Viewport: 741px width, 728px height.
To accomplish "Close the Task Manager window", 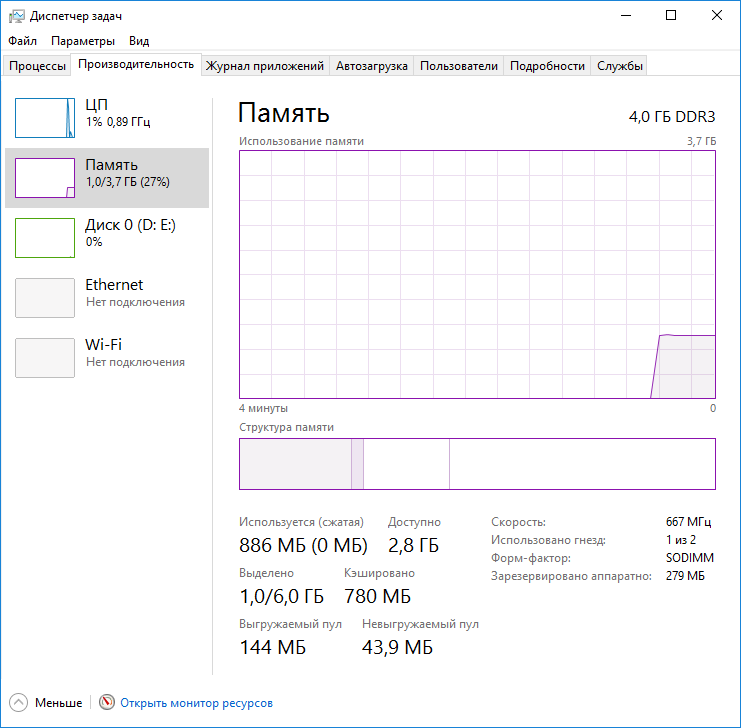I will point(716,16).
